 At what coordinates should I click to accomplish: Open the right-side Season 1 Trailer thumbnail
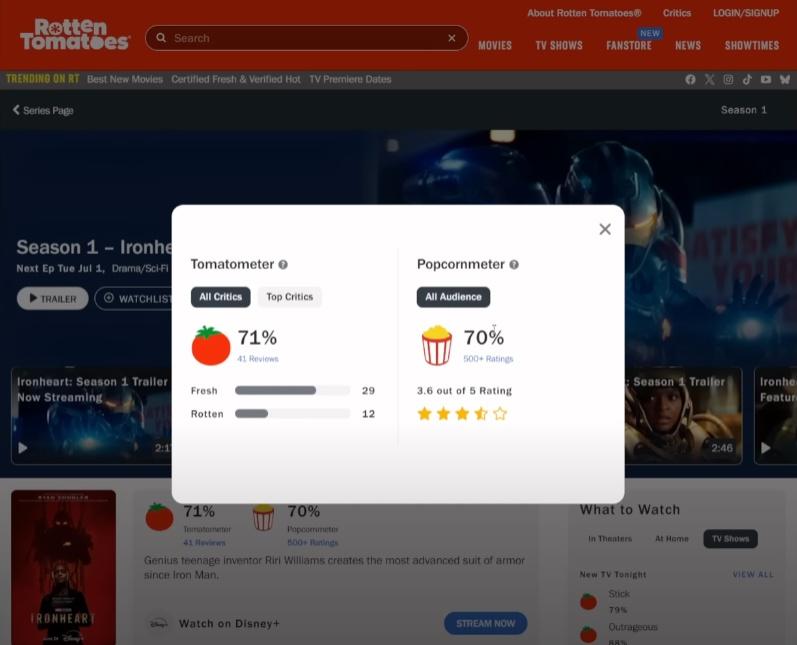[x=683, y=415]
